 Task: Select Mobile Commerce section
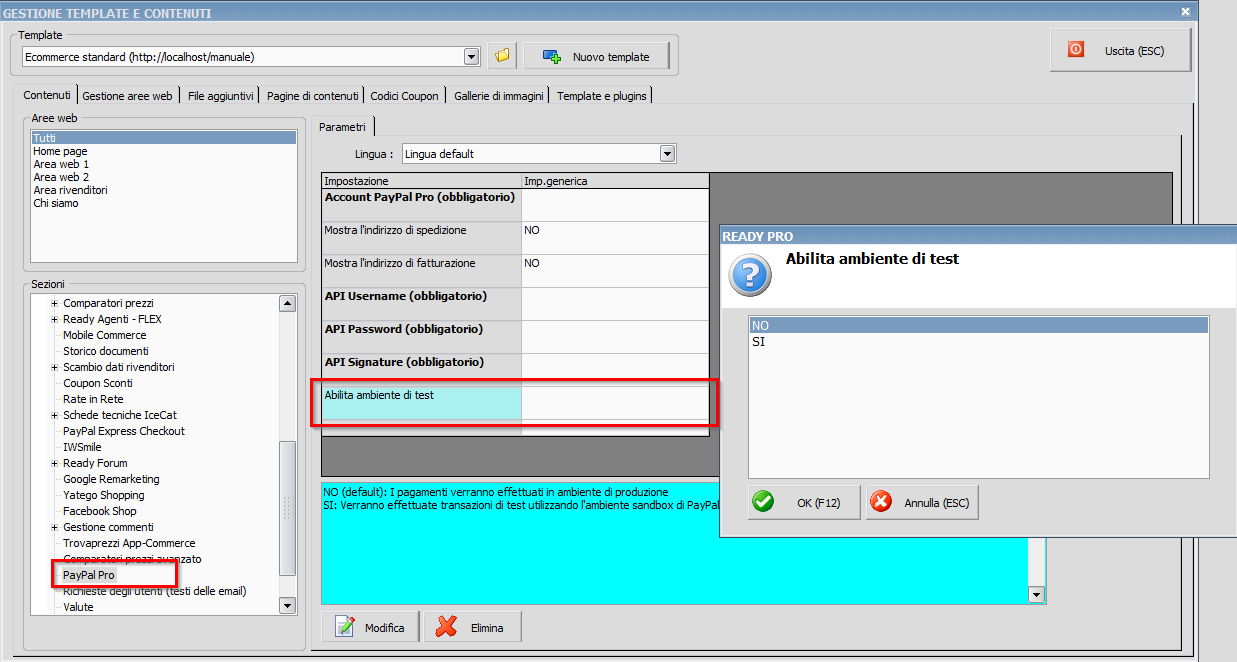coord(104,335)
